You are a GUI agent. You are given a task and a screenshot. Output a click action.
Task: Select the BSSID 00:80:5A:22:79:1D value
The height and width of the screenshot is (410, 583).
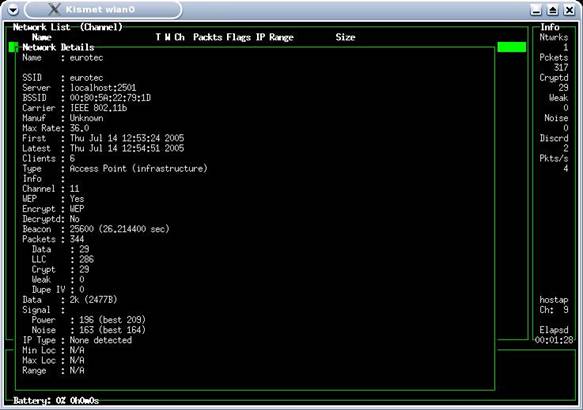coord(110,98)
